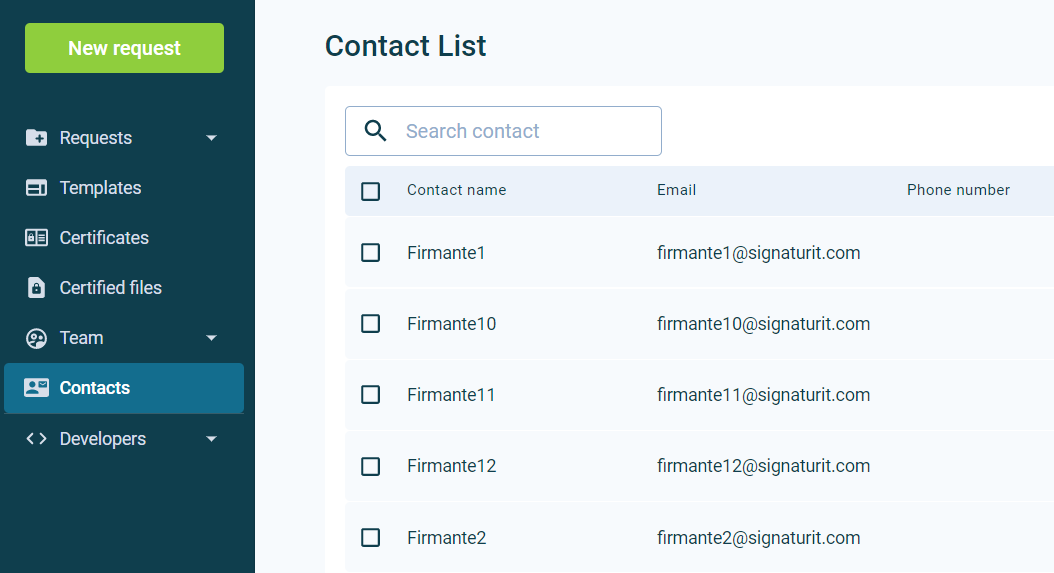This screenshot has width=1054, height=573.
Task: Click the Team icon in sidebar
Action: (36, 338)
